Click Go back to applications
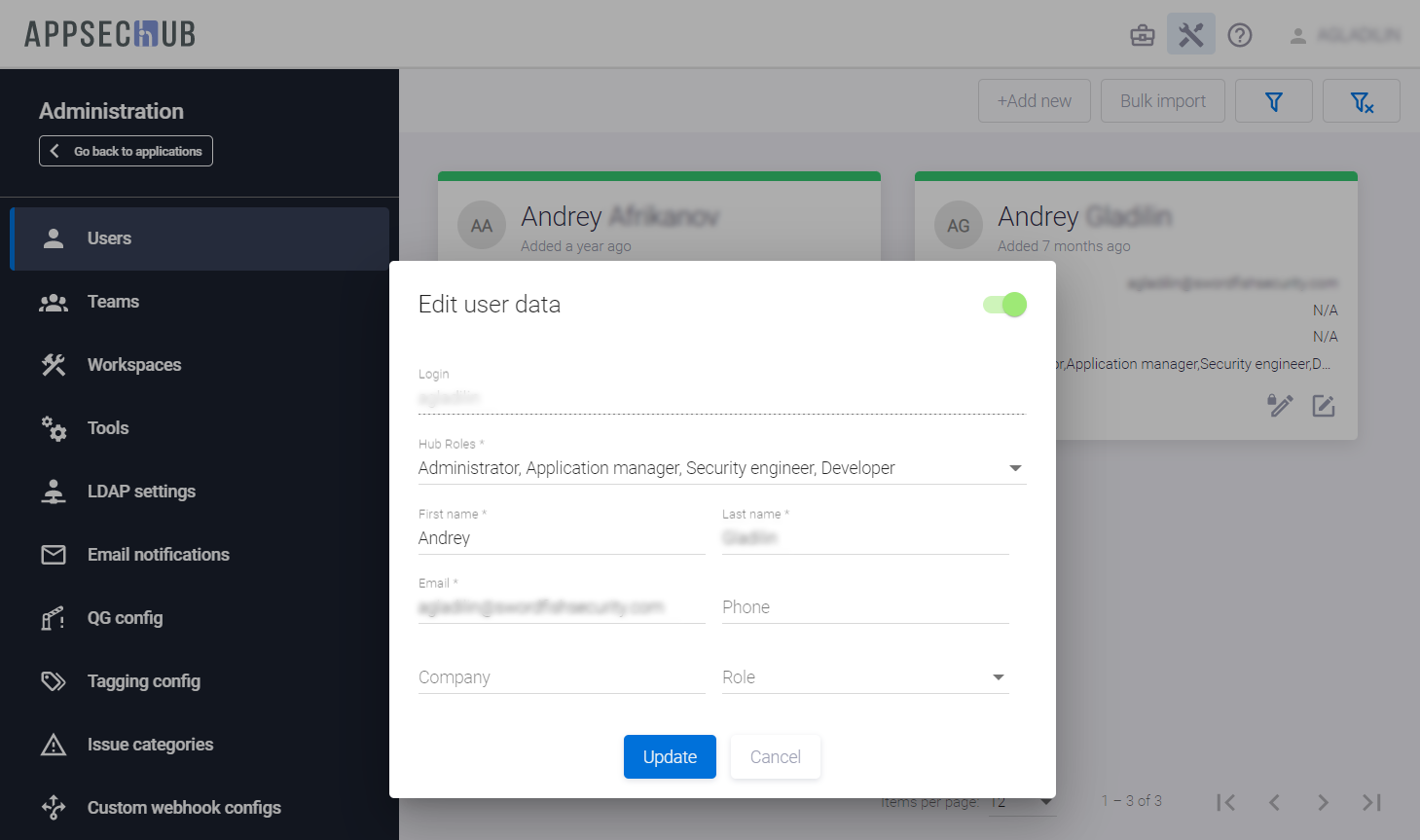The image size is (1420, 840). coord(126,151)
